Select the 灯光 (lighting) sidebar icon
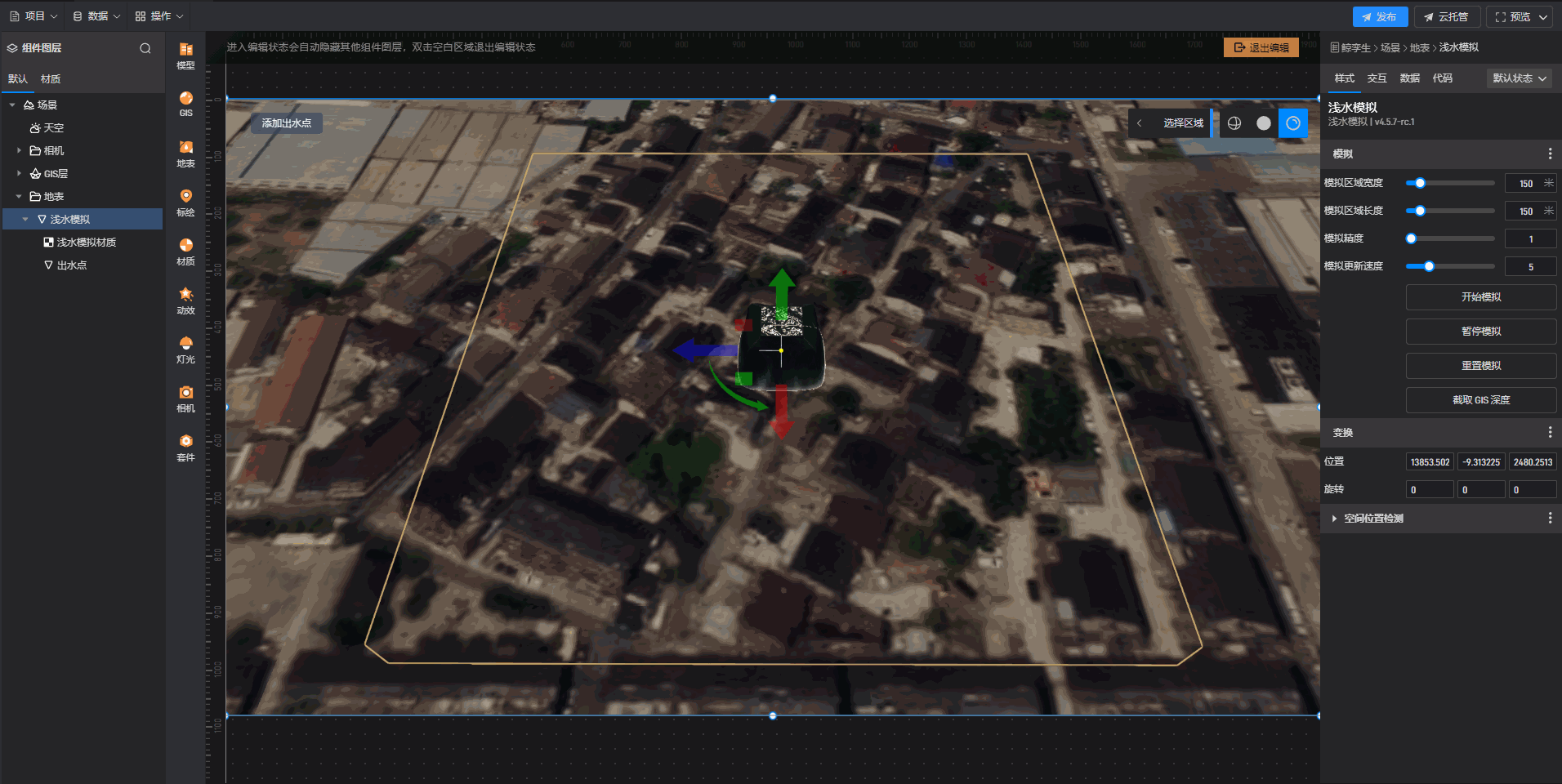Screen dimensions: 1562x784 tap(185, 349)
